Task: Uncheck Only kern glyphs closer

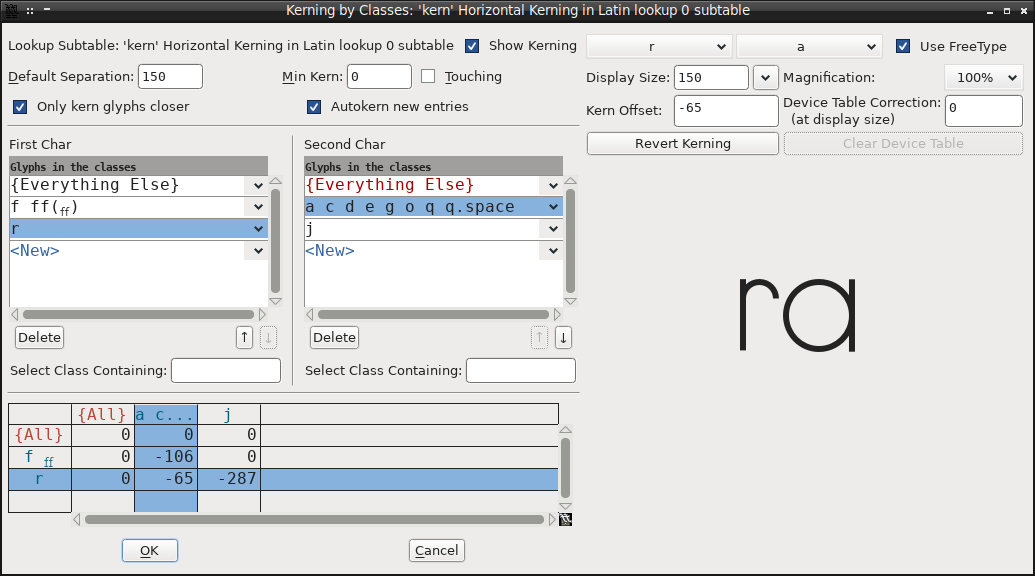Action: click(x=20, y=107)
